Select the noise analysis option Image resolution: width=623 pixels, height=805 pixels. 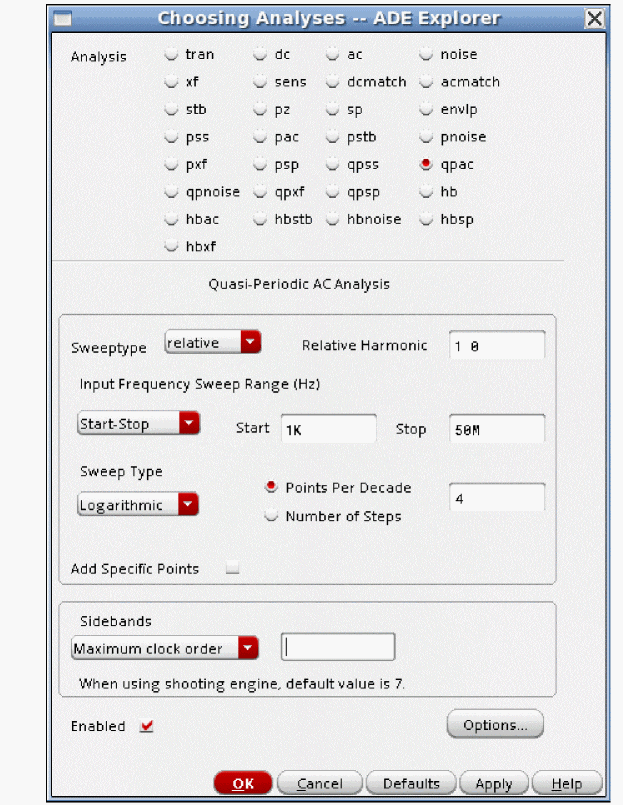tap(426, 54)
